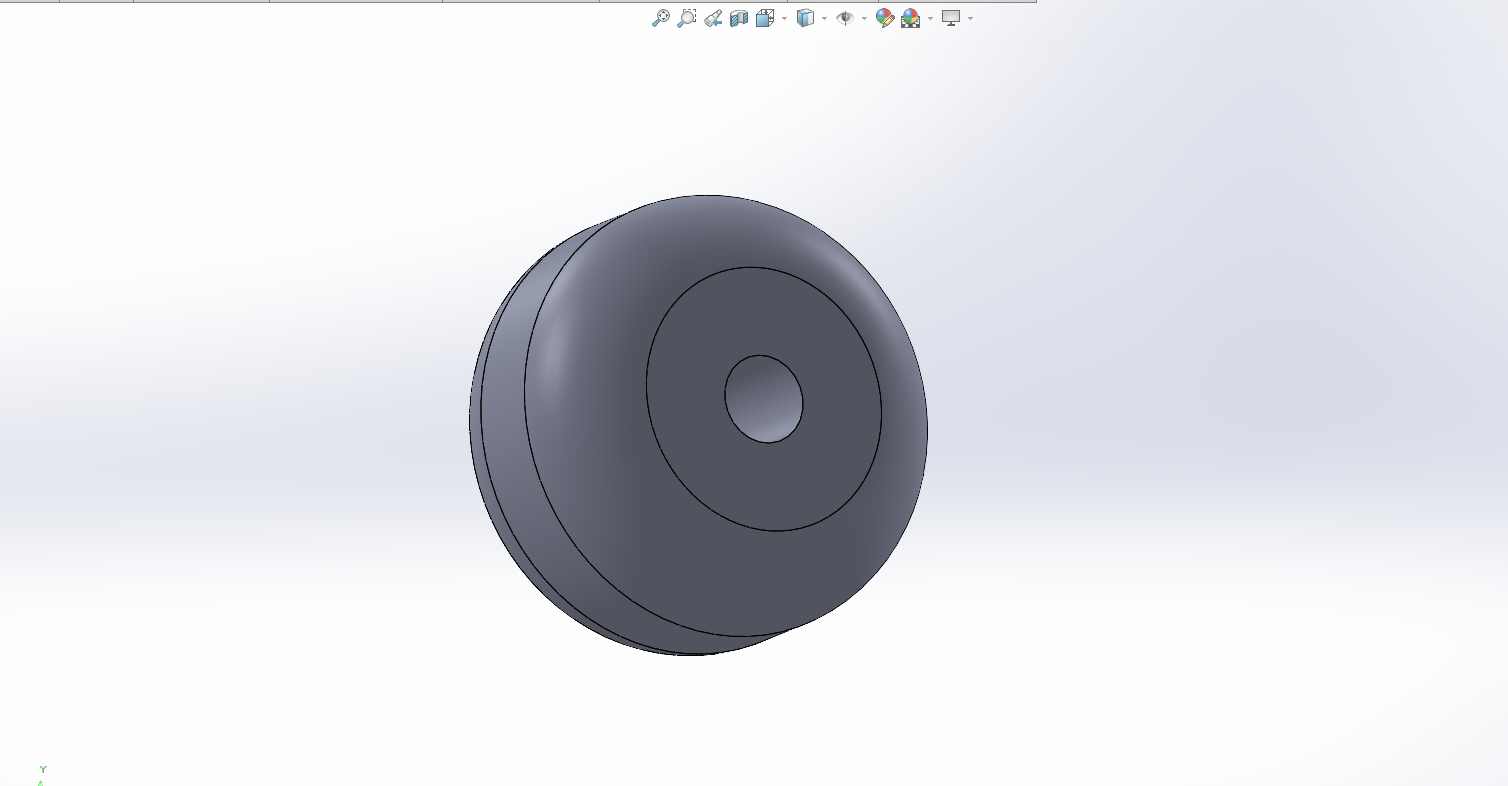This screenshot has height=786, width=1508.
Task: Click the Apply Scene icon
Action: 910,18
